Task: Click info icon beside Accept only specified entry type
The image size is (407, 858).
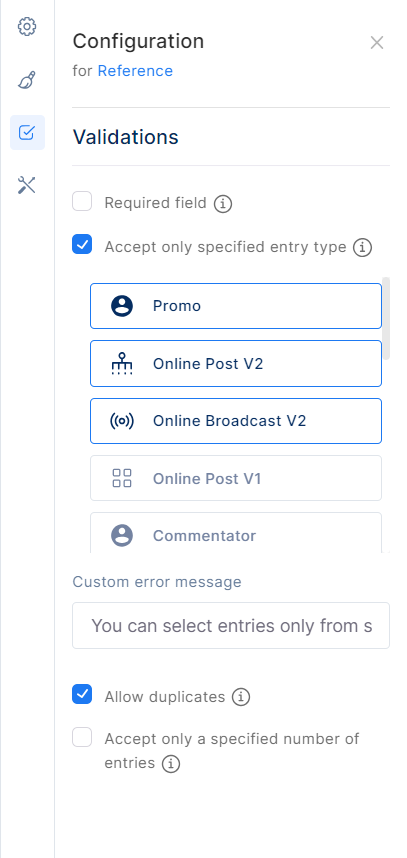Action: 362,247
